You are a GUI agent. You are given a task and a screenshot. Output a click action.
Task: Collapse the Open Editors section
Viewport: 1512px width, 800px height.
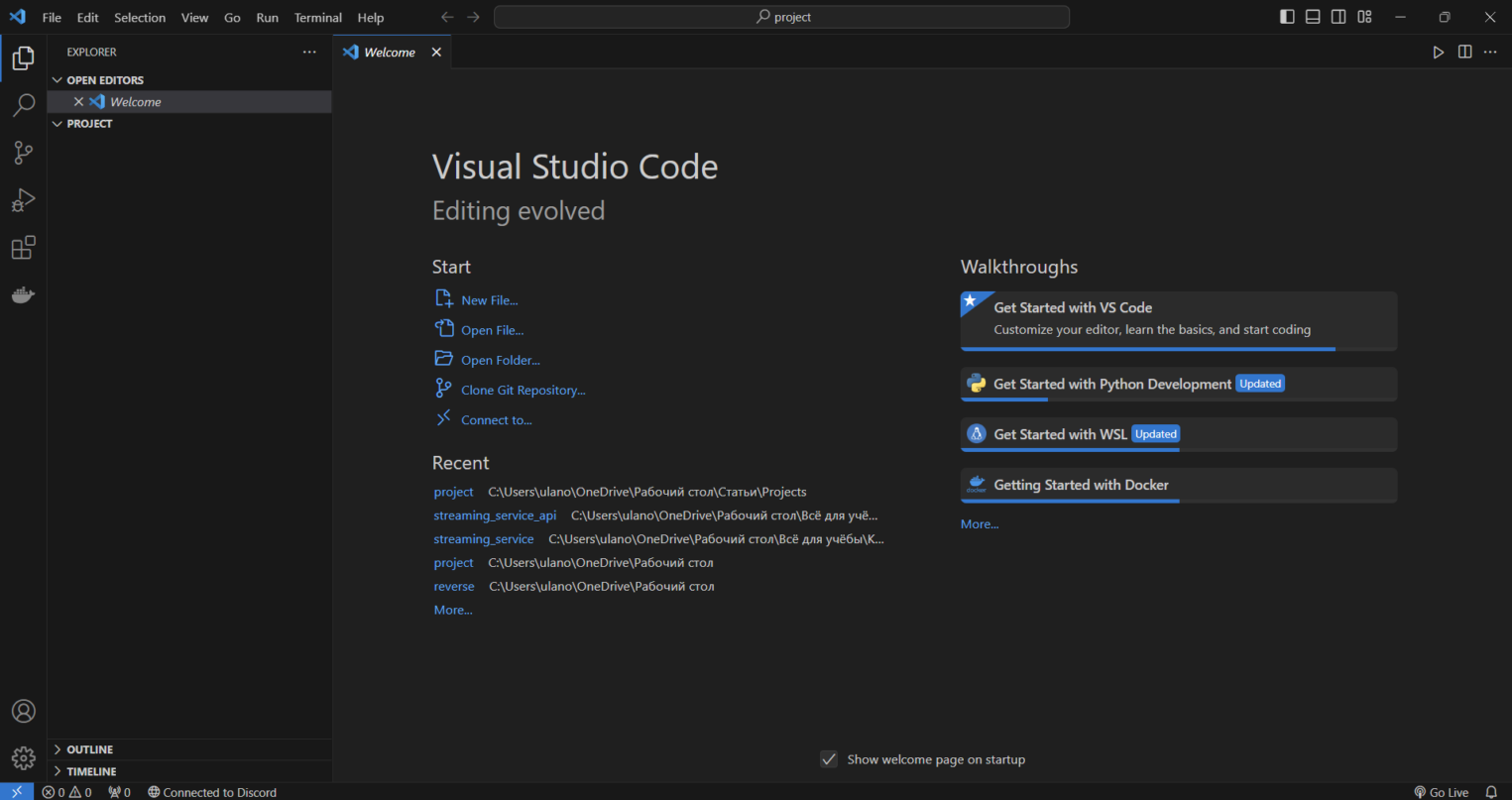pyautogui.click(x=188, y=80)
